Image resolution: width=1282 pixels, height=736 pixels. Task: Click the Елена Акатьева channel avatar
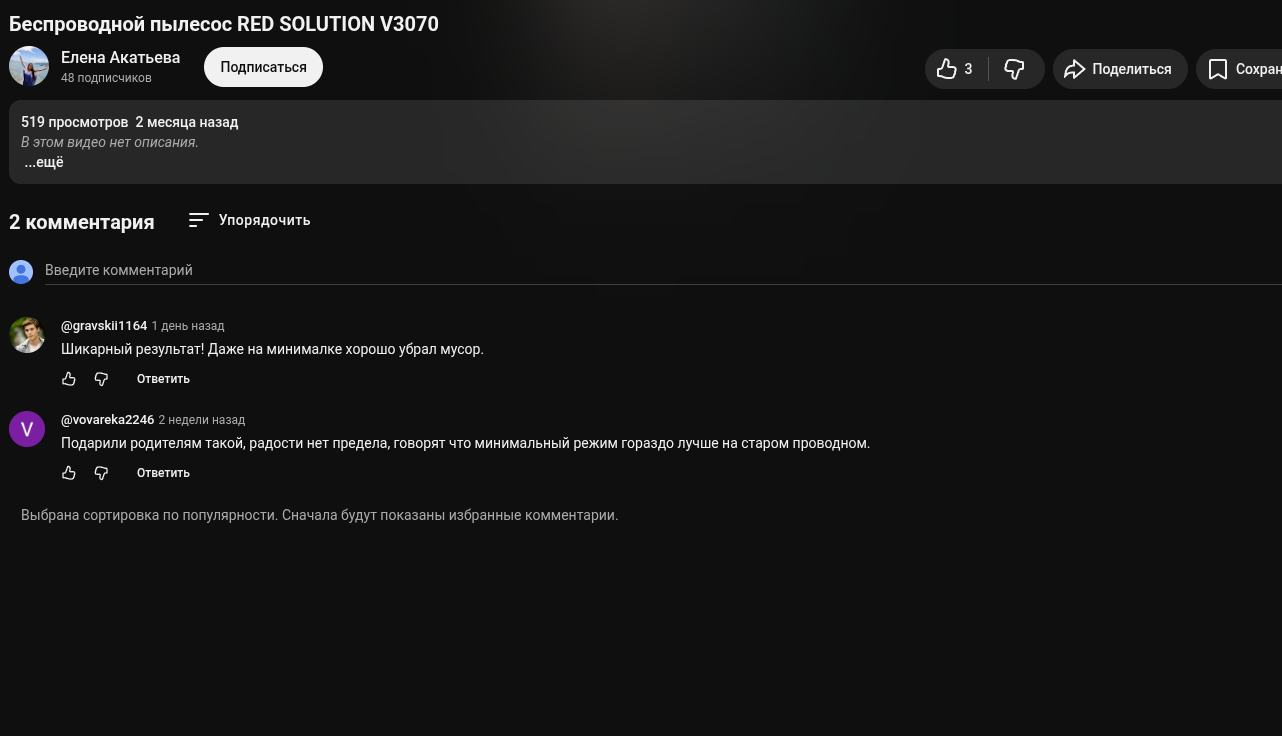tap(29, 66)
